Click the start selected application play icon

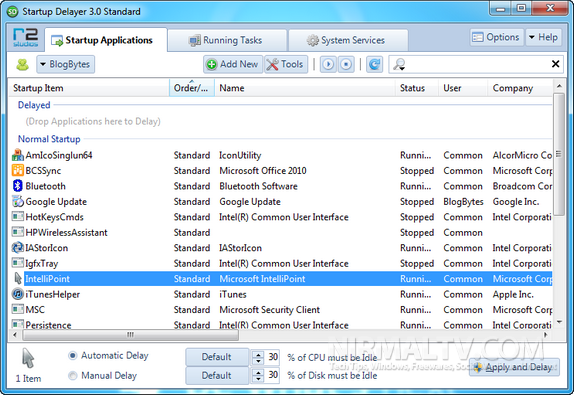328,64
